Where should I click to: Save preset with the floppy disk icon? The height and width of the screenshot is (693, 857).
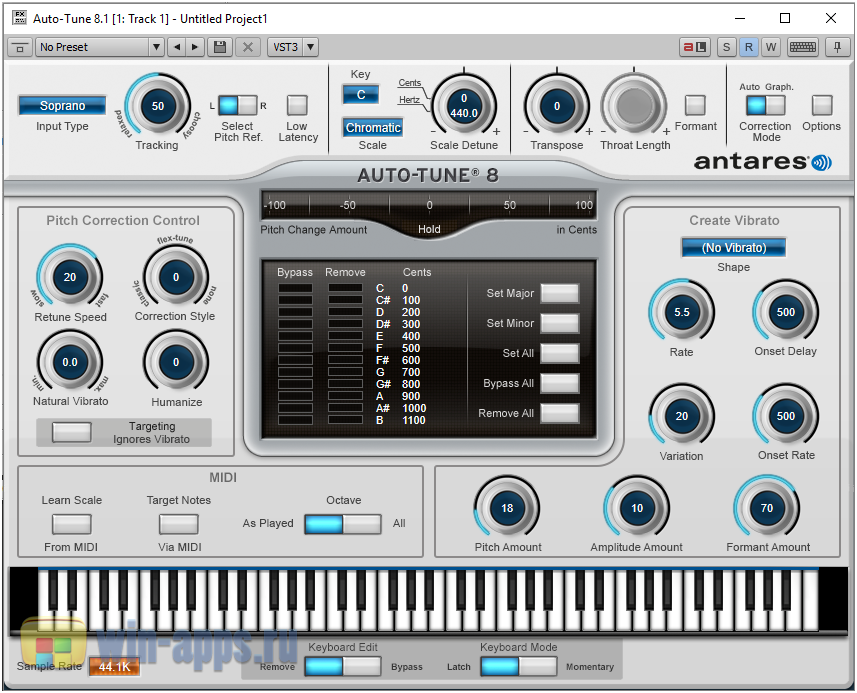(x=220, y=48)
